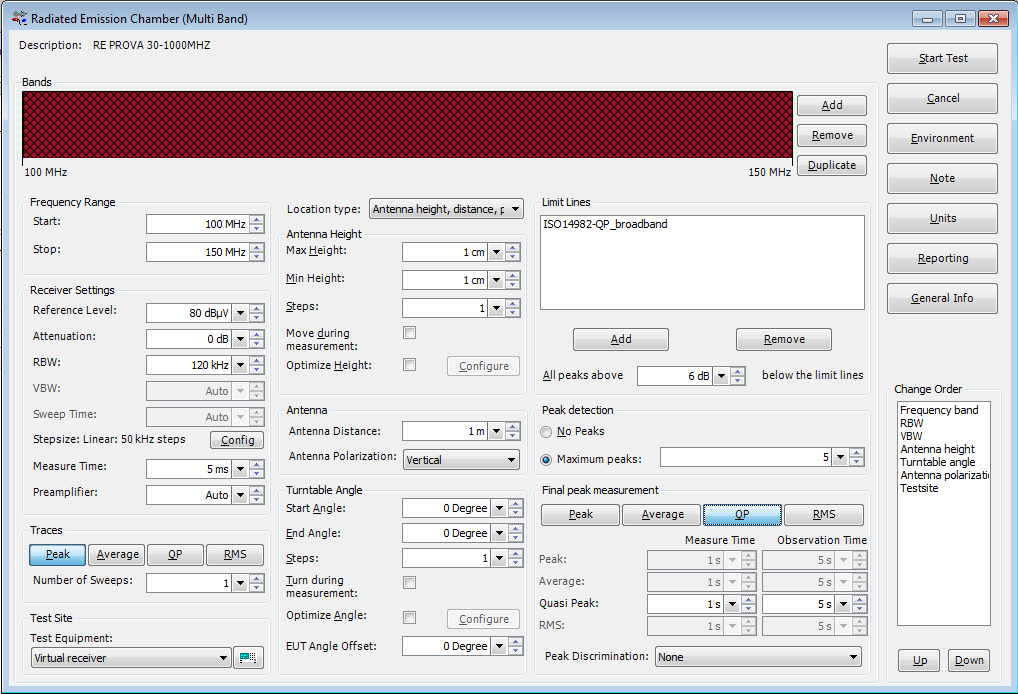Open Reference Level unit dropdown
The image size is (1018, 694).
(x=240, y=313)
